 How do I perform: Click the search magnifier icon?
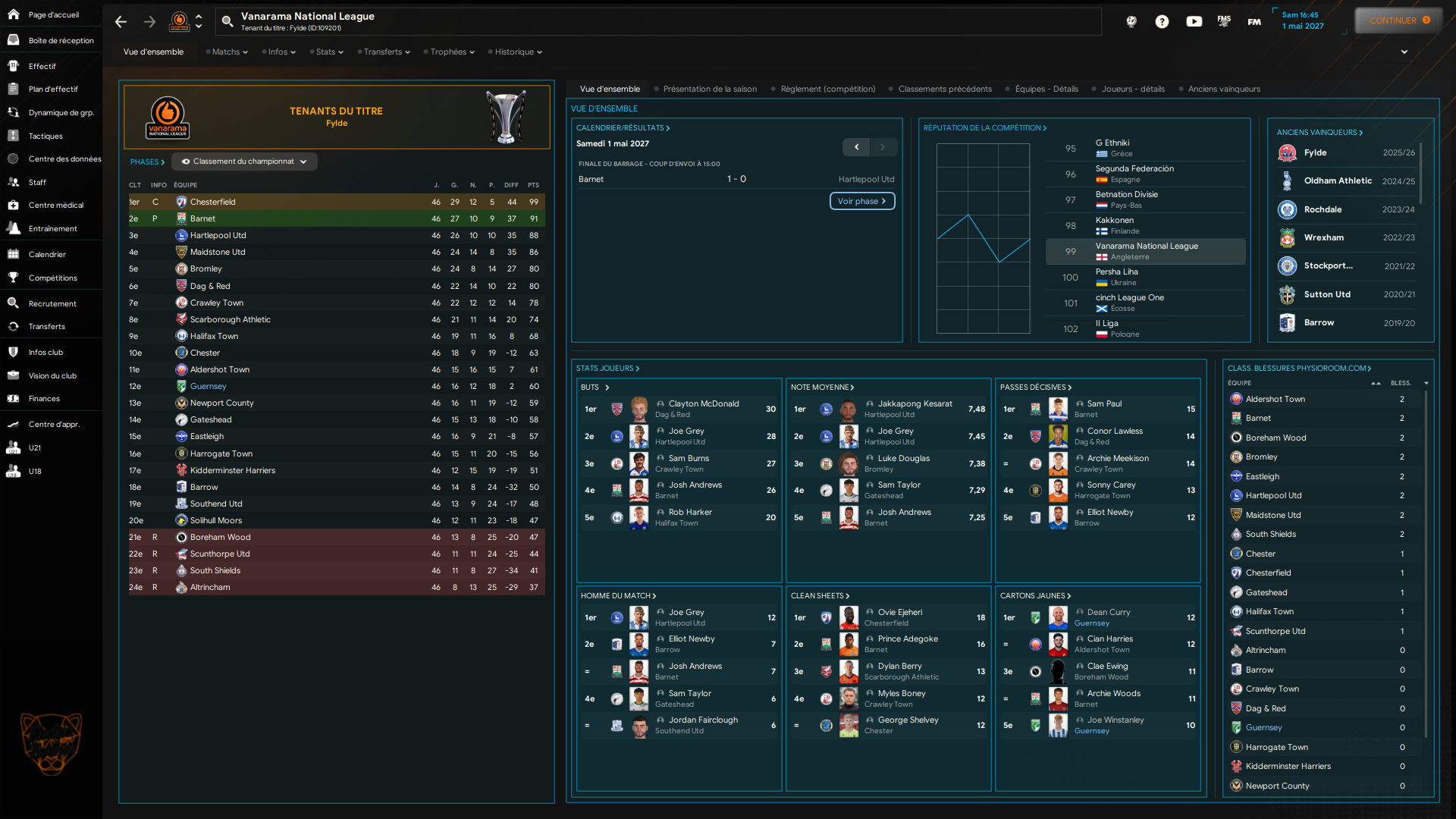coord(227,21)
